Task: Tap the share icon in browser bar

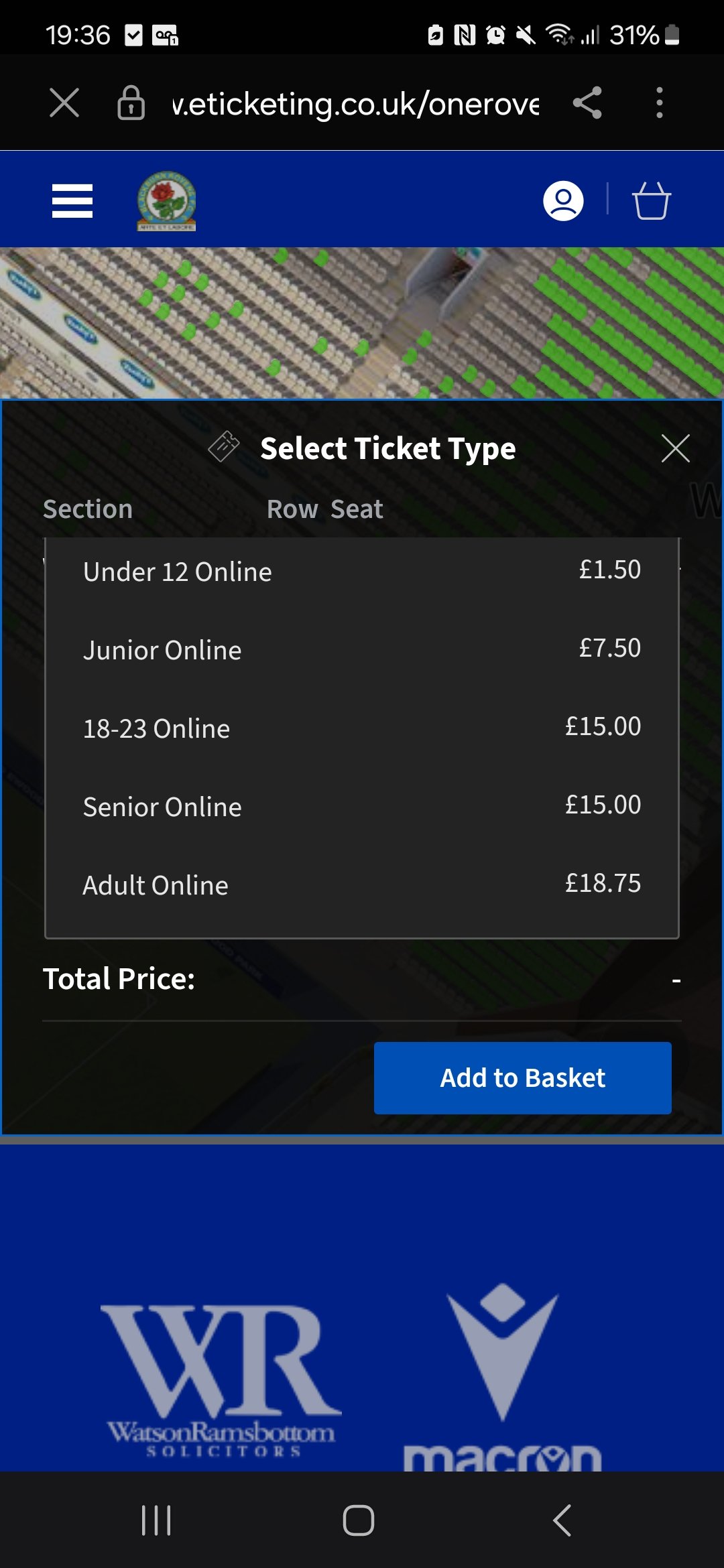Action: [587, 103]
